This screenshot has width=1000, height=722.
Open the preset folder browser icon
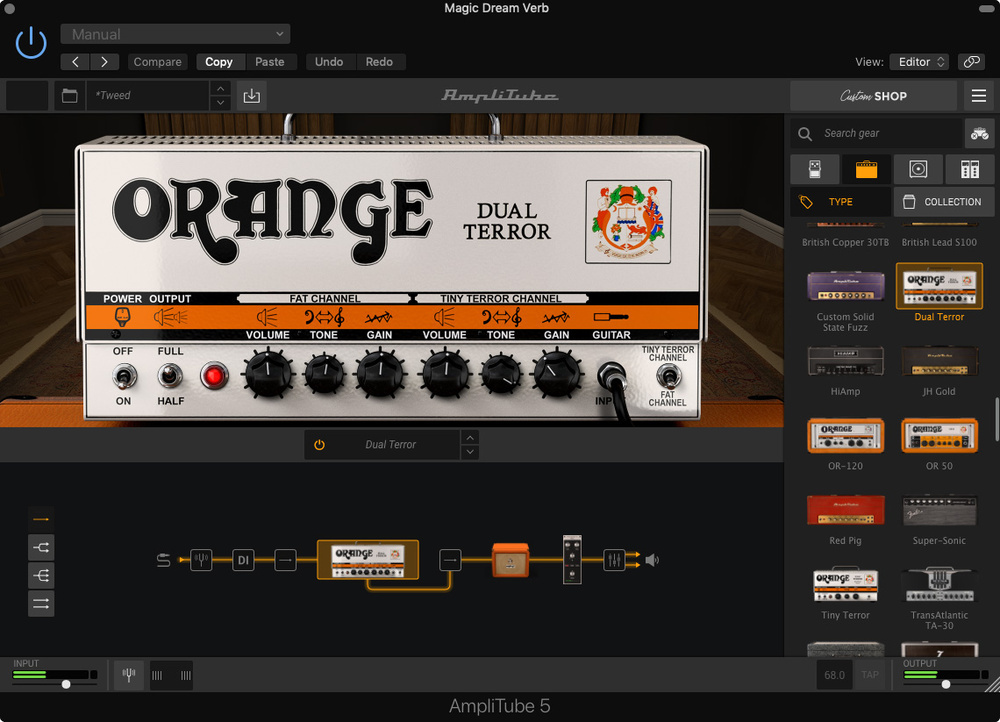69,96
